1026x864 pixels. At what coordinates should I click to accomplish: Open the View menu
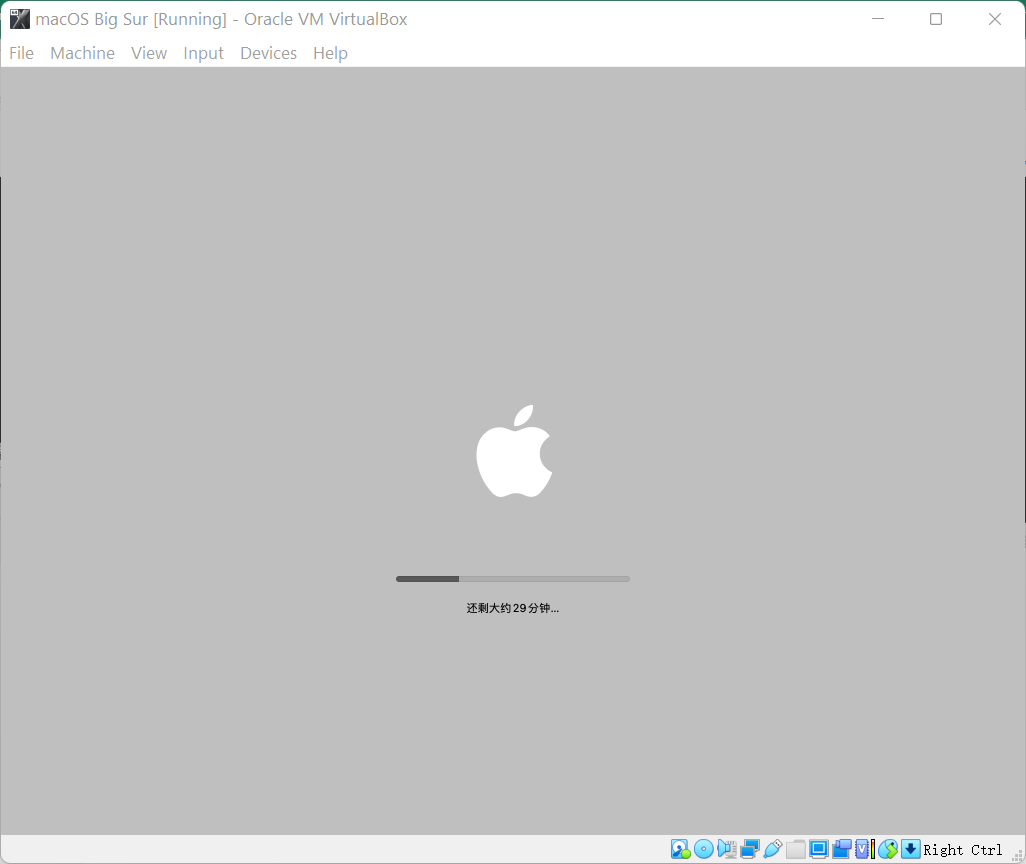pyautogui.click(x=149, y=53)
